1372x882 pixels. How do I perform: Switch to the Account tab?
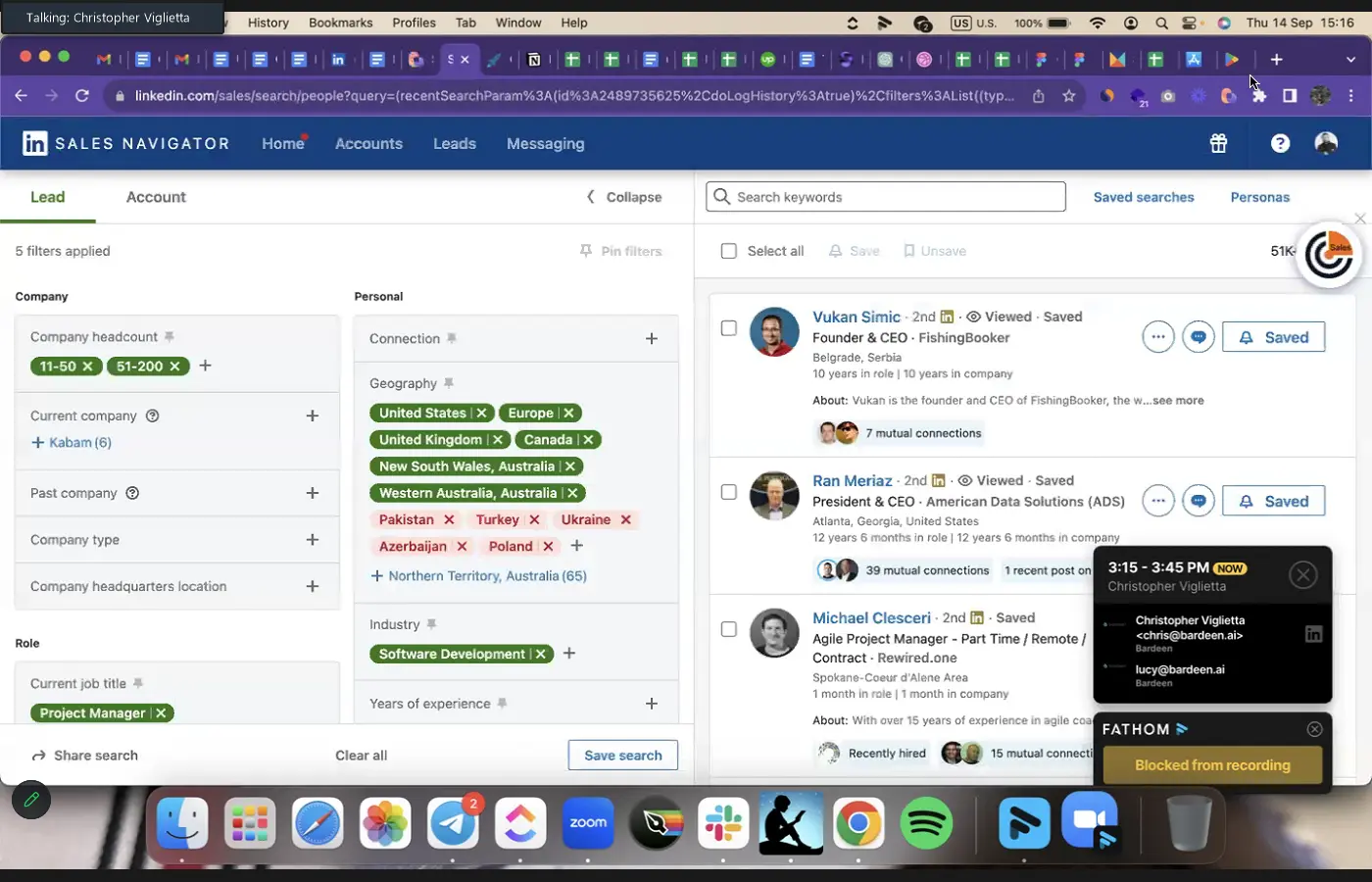(x=156, y=197)
